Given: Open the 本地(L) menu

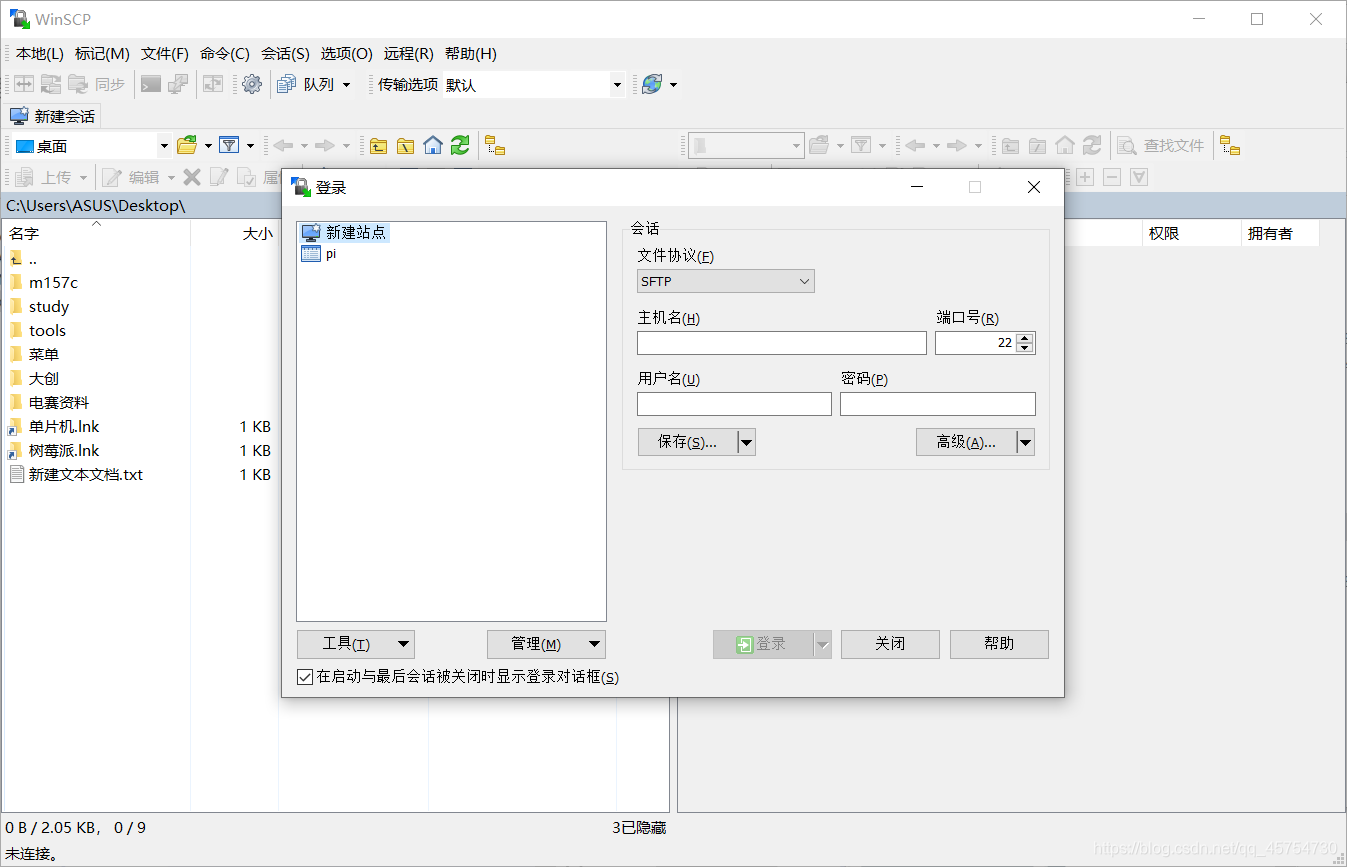Looking at the screenshot, I should tap(40, 54).
